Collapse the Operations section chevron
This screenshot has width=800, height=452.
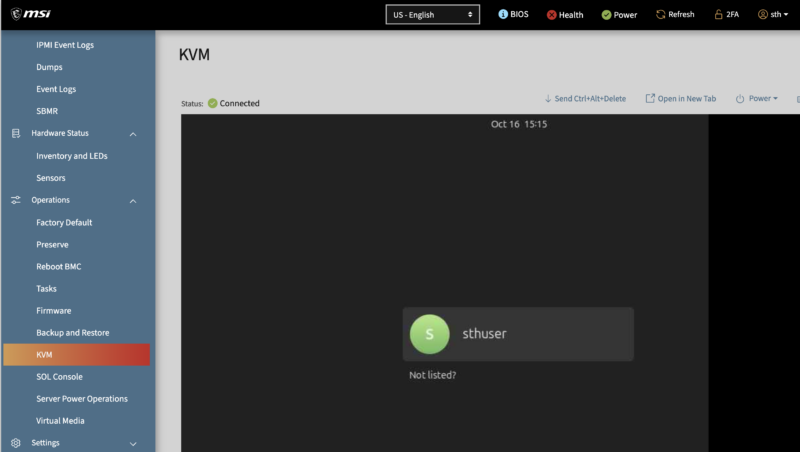point(133,201)
